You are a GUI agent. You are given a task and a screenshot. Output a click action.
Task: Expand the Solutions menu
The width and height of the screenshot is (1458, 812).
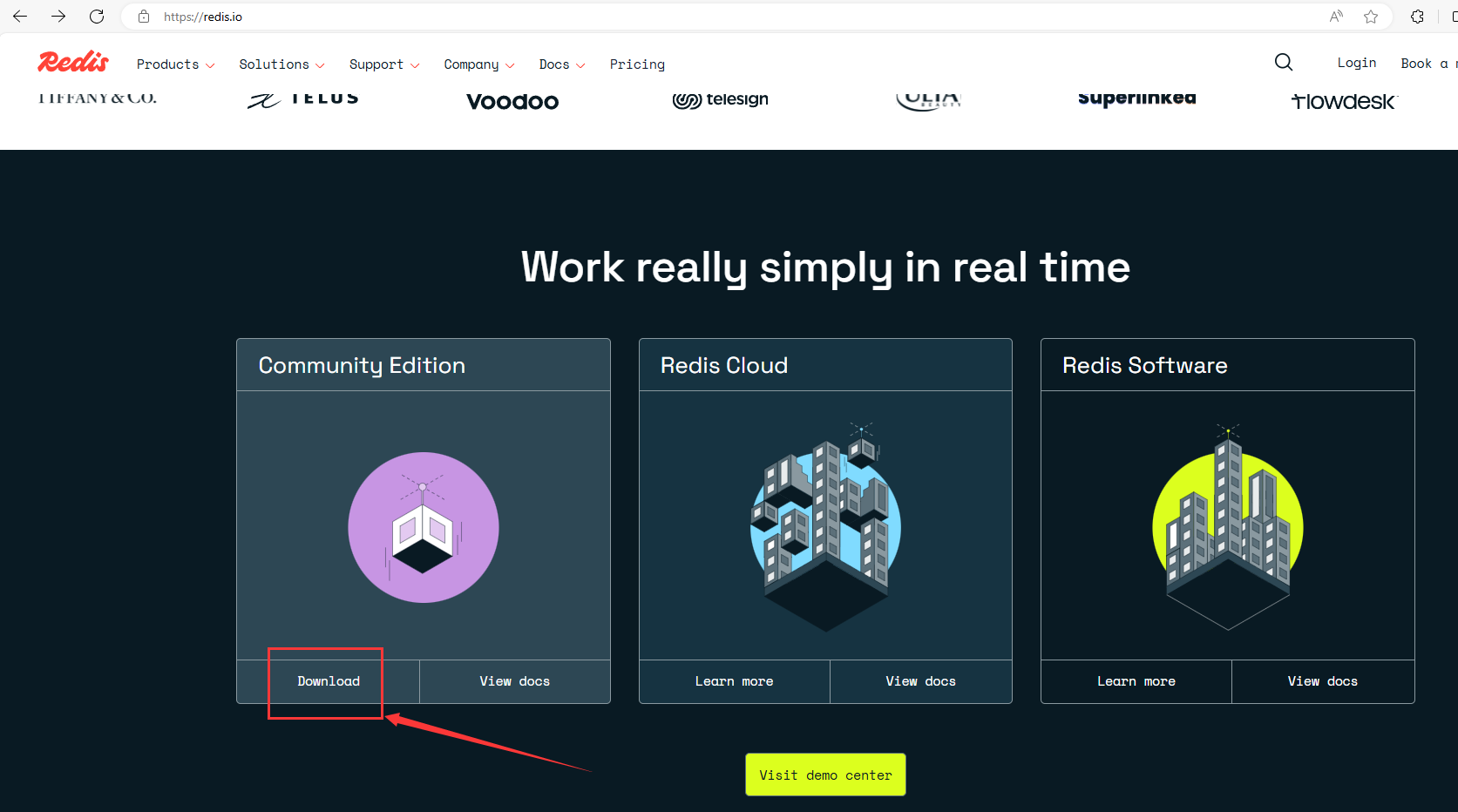(x=281, y=64)
